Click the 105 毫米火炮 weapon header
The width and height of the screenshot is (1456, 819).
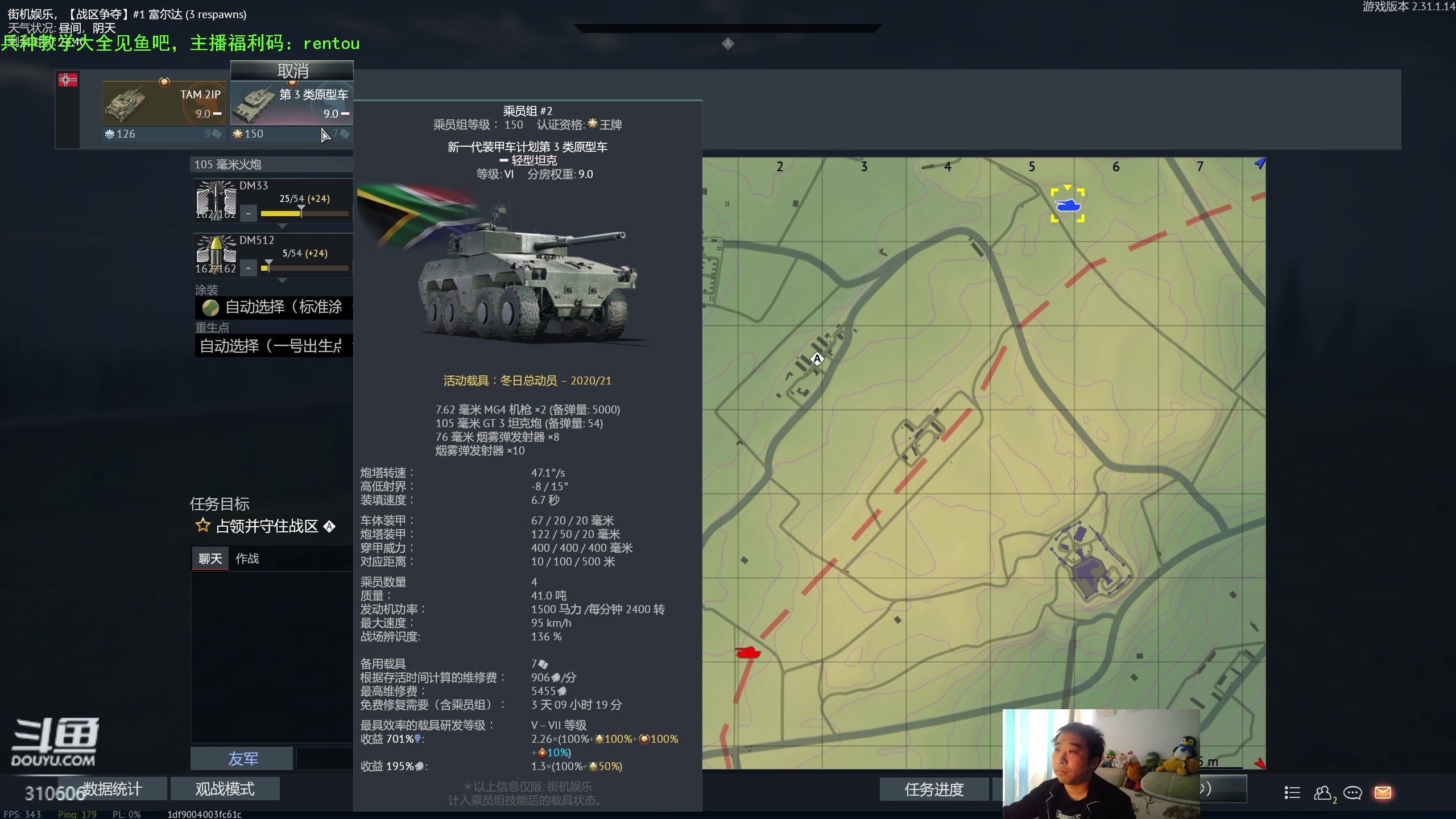(x=271, y=164)
